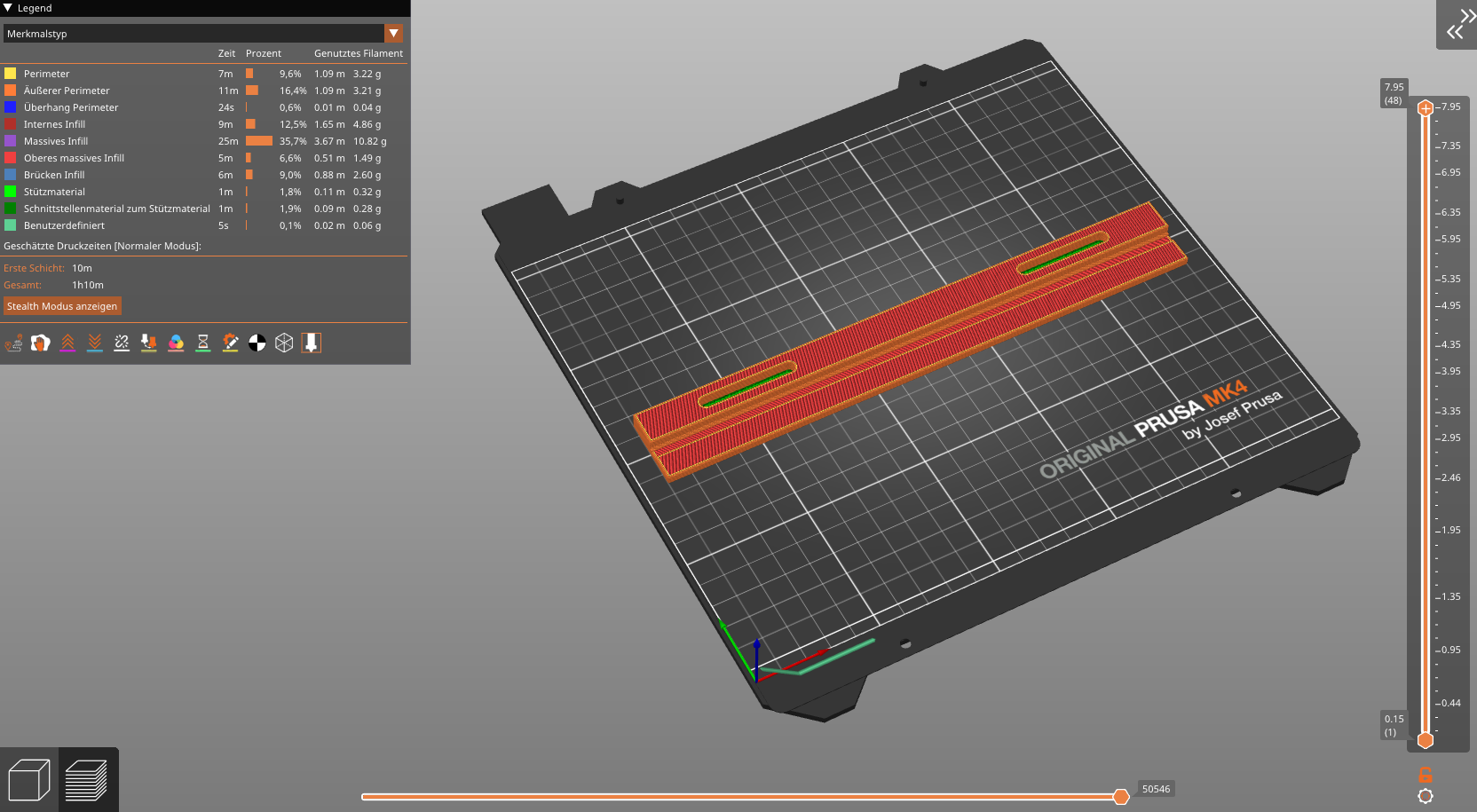Toggle the shells cube icon

tap(284, 343)
